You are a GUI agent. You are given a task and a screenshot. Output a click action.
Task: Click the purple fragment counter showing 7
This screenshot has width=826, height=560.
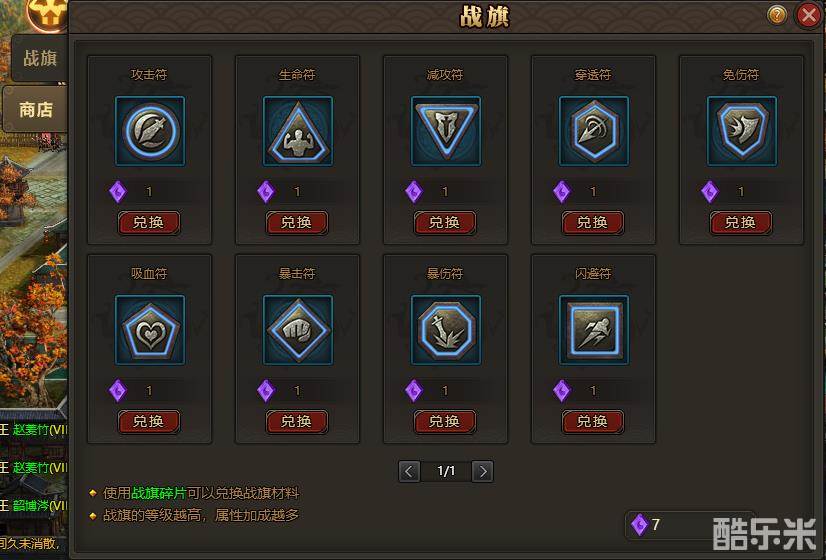pos(646,525)
